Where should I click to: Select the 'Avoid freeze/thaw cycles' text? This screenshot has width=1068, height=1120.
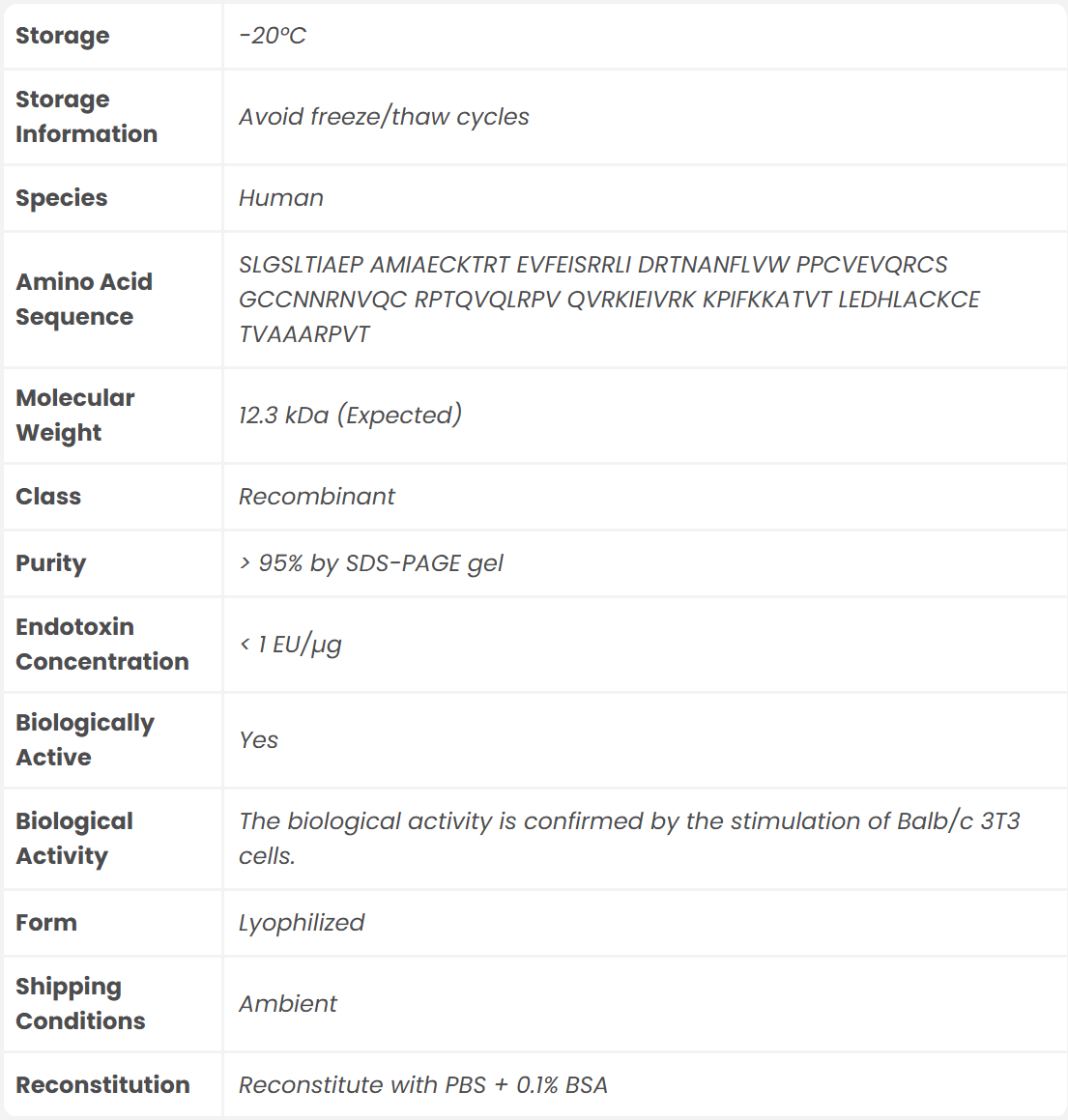pyautogui.click(x=384, y=117)
